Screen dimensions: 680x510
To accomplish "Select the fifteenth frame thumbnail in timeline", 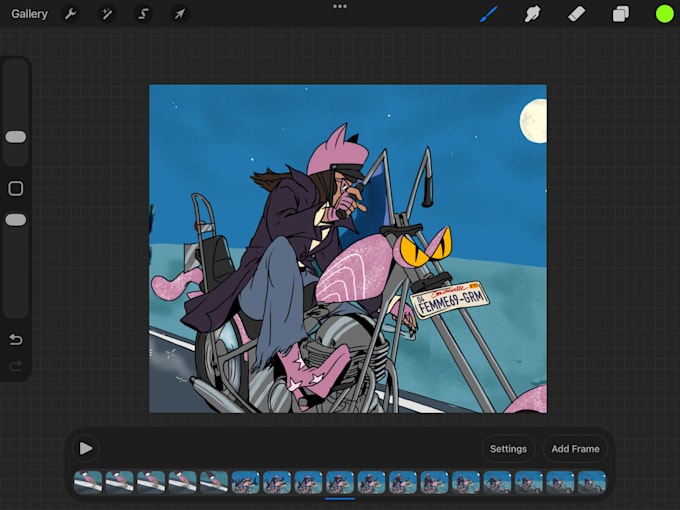I will (529, 482).
